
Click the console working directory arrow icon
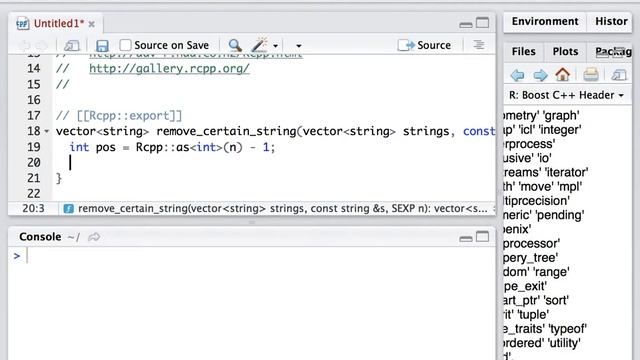tap(94, 237)
